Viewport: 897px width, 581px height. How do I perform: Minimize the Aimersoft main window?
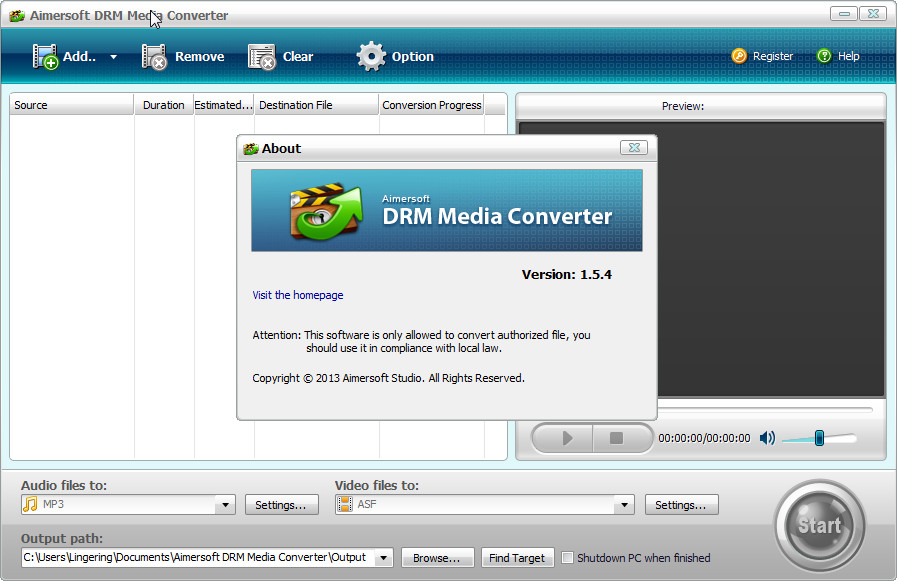click(x=844, y=14)
